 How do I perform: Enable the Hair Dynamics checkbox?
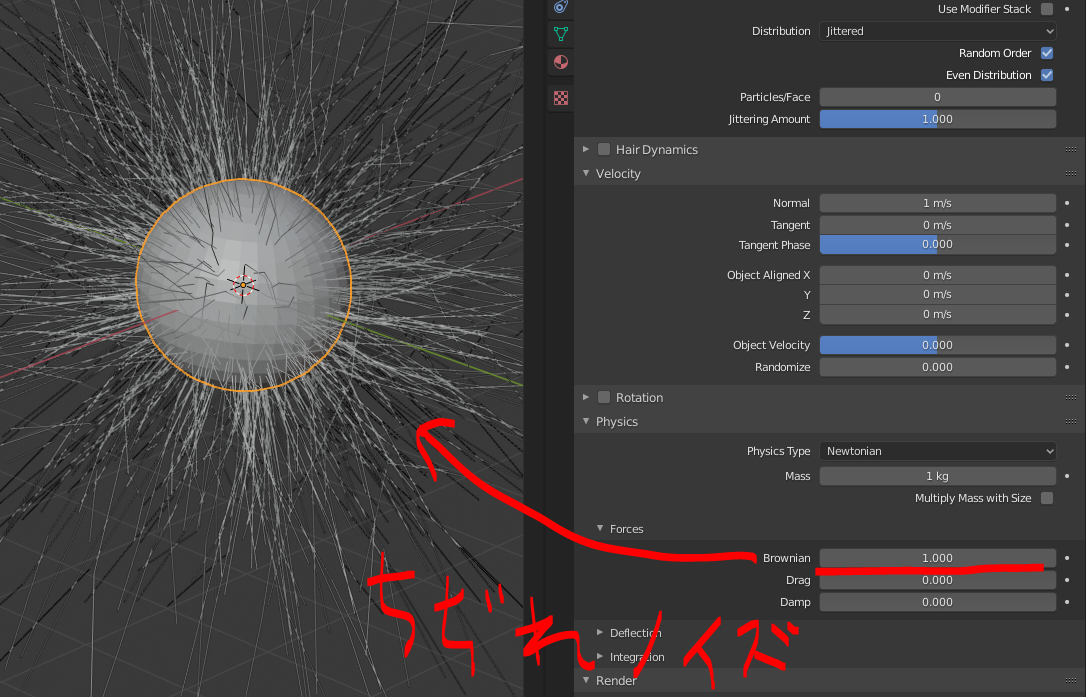(x=604, y=150)
